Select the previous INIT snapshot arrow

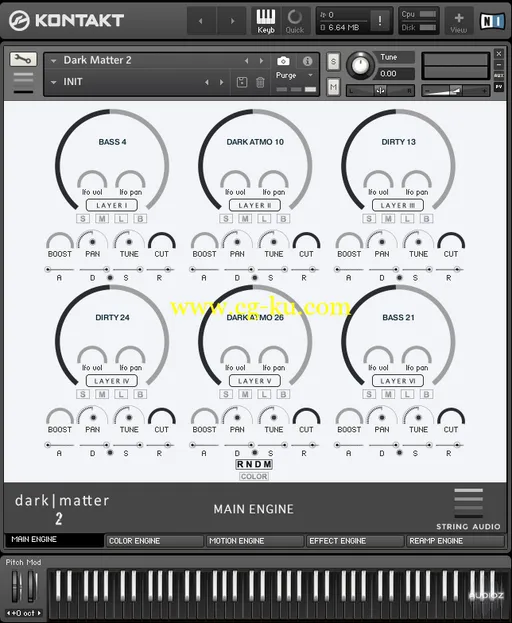[x=207, y=82]
